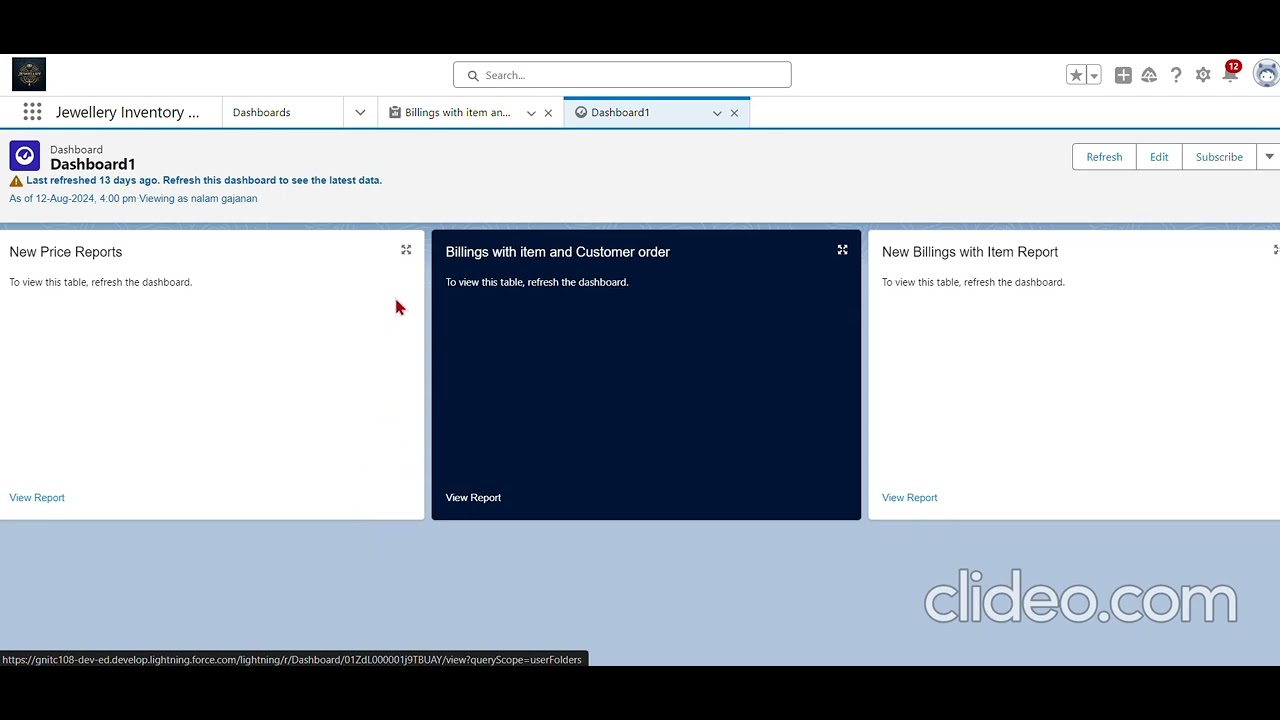Screen dimensions: 1280x720
Task: Click the global Search field
Action: pyautogui.click(x=622, y=75)
